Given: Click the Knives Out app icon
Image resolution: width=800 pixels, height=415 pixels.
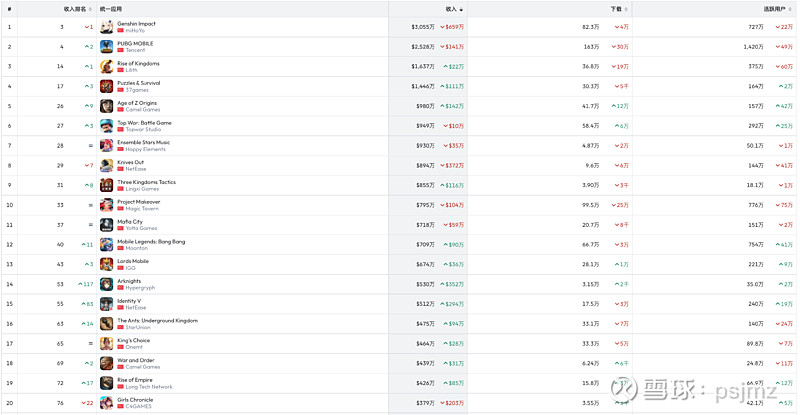Looking at the screenshot, I should pyautogui.click(x=106, y=165).
